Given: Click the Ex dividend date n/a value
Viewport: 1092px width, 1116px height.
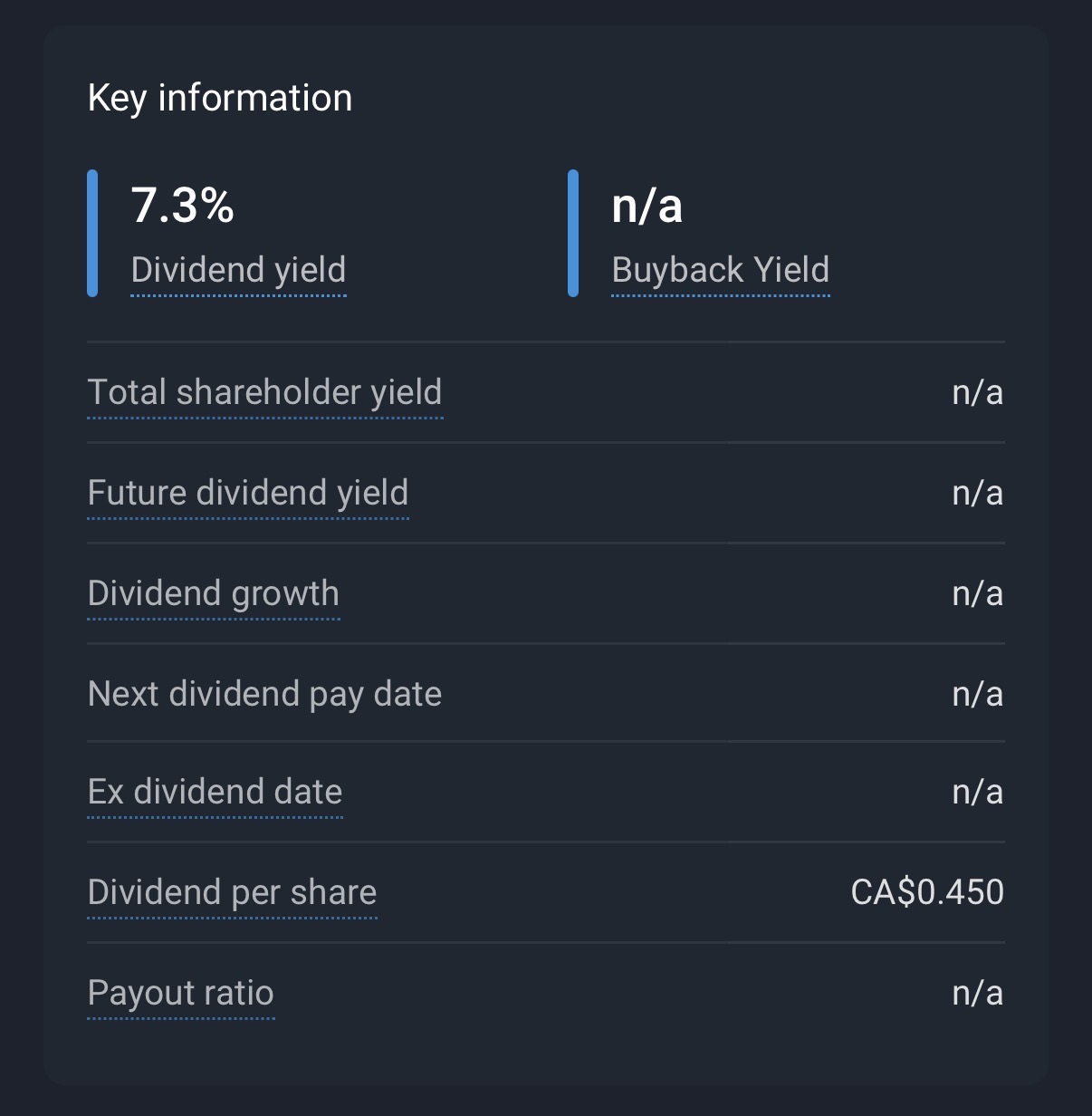Looking at the screenshot, I should [977, 792].
